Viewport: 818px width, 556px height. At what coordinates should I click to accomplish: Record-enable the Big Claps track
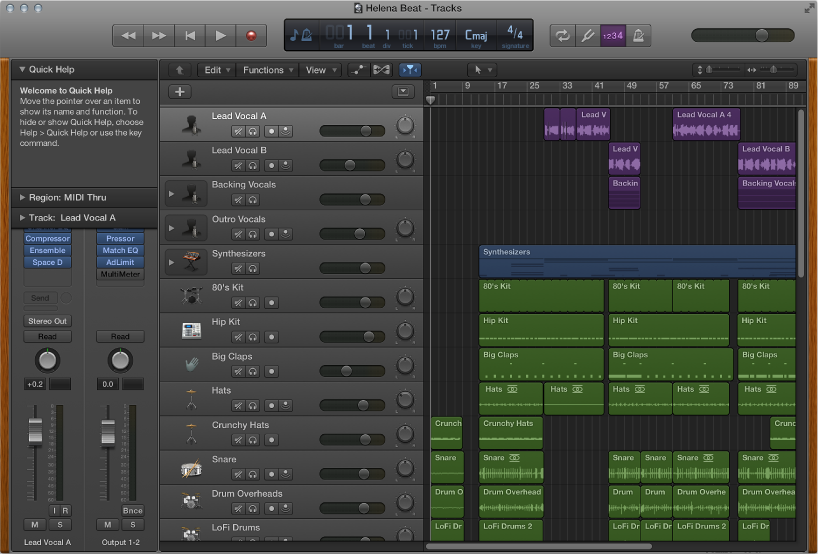click(271, 372)
